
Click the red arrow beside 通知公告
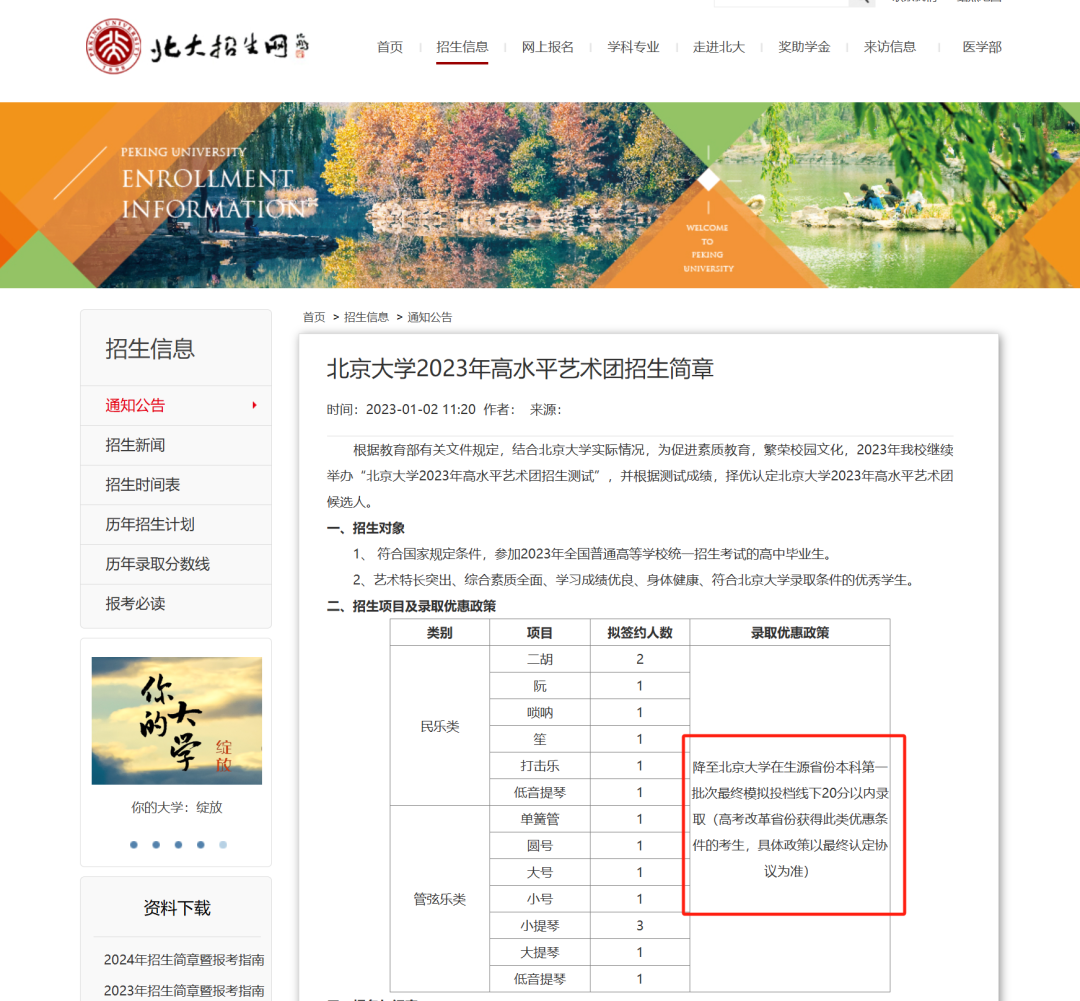pos(254,405)
